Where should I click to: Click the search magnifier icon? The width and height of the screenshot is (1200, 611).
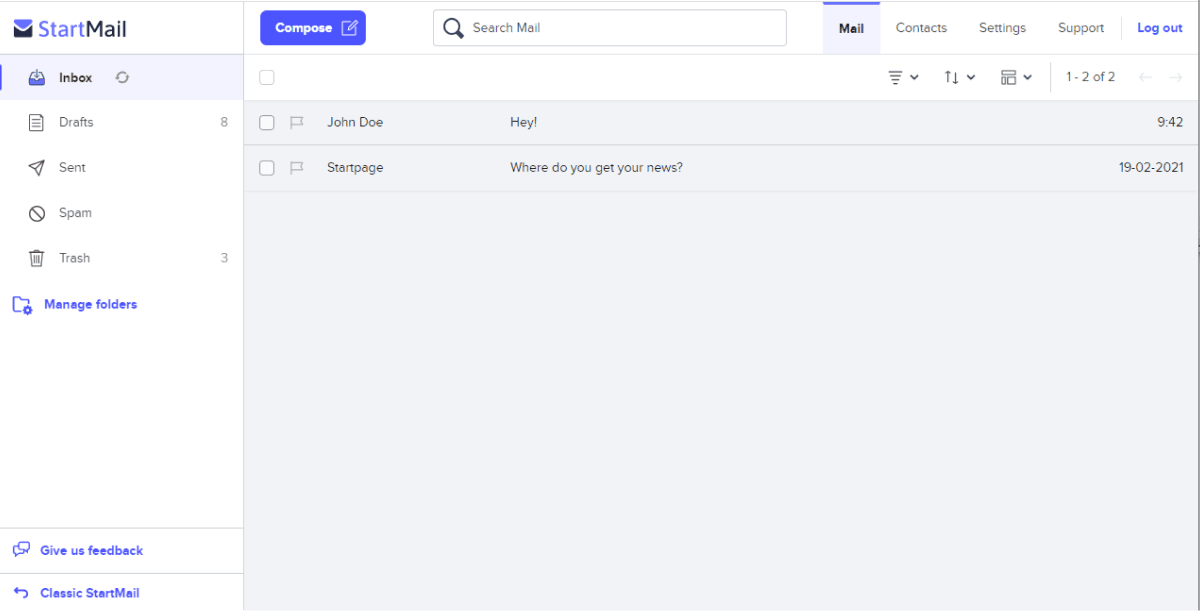tap(453, 27)
